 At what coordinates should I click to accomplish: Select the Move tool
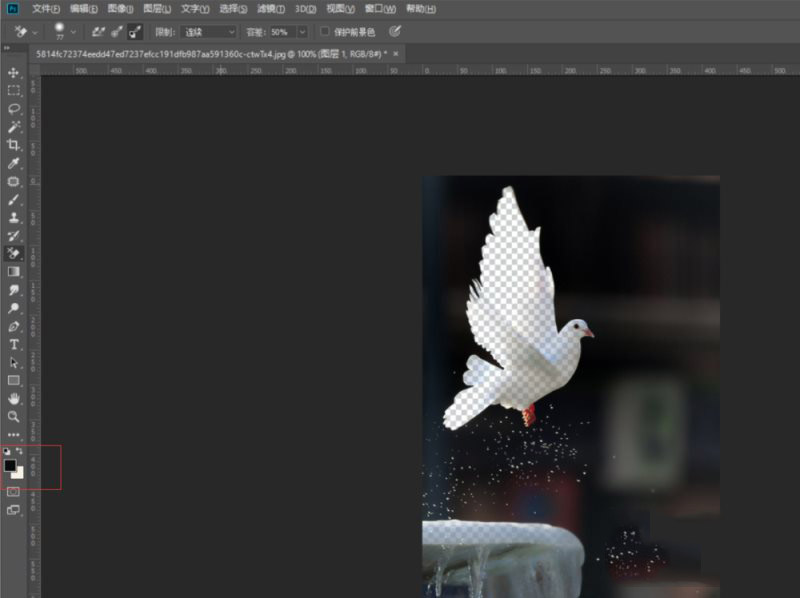pyautogui.click(x=14, y=73)
